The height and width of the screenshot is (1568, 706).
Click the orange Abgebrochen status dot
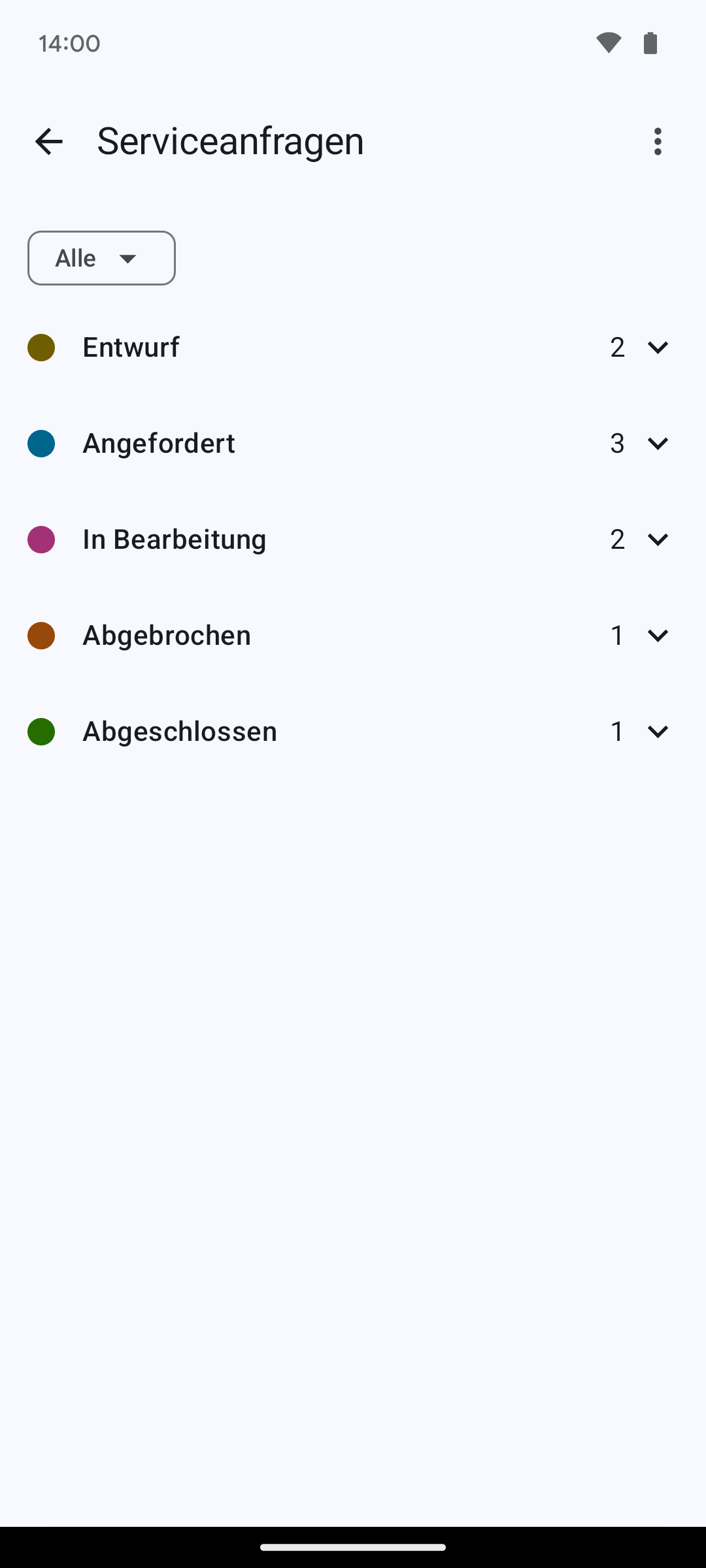41,636
